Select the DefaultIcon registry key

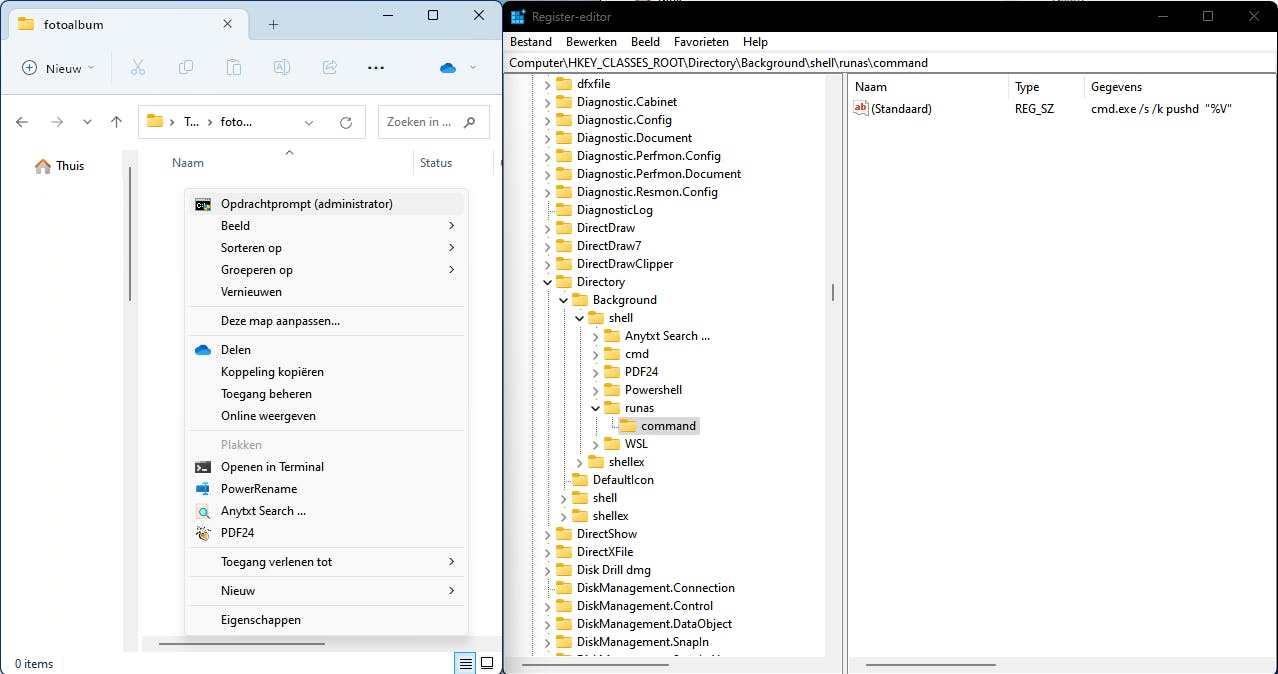click(623, 480)
